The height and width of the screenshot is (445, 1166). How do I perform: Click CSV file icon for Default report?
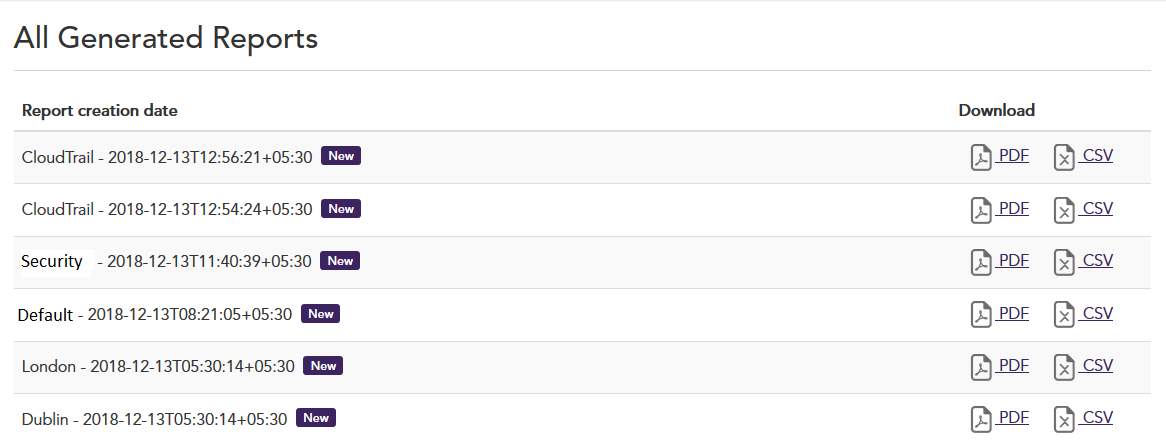click(x=1064, y=315)
